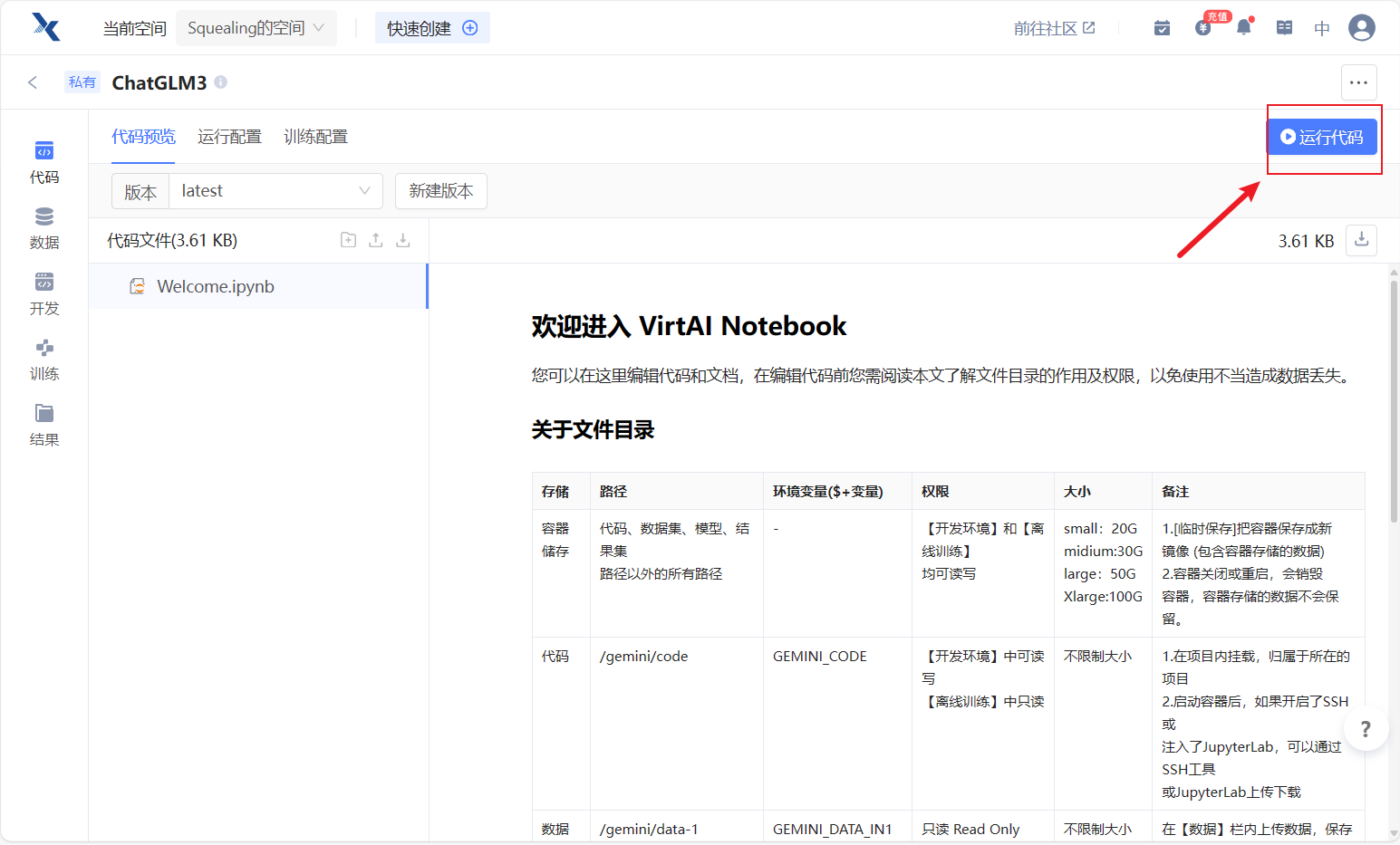This screenshot has height=845, width=1400.
Task: Toggle the language switch labeled 中
Action: tap(1322, 28)
